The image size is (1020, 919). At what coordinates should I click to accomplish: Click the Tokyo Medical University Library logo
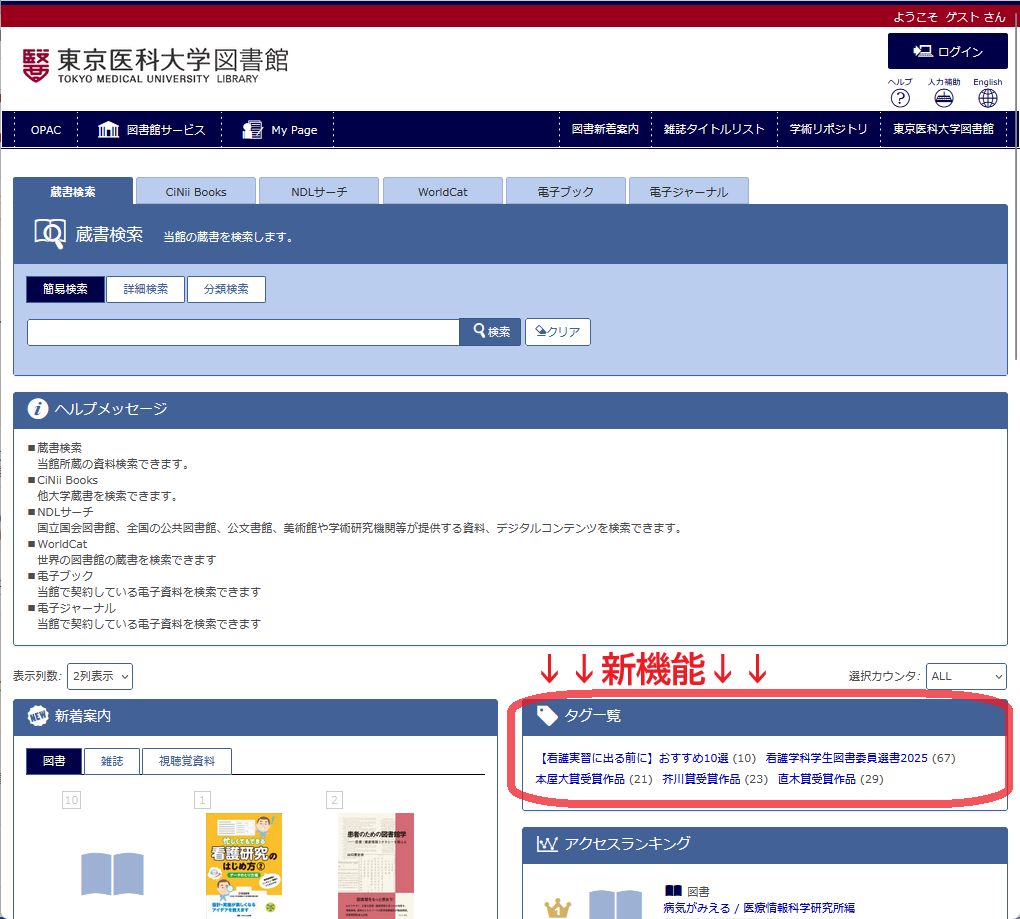(x=155, y=65)
